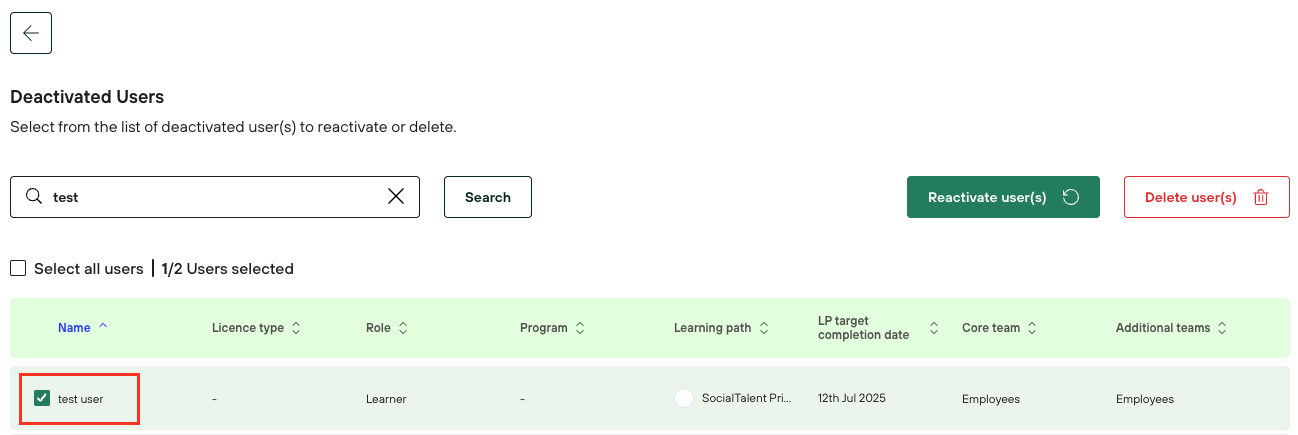Click the trash can delete icon
This screenshot has width=1298, height=435.
tap(1261, 197)
